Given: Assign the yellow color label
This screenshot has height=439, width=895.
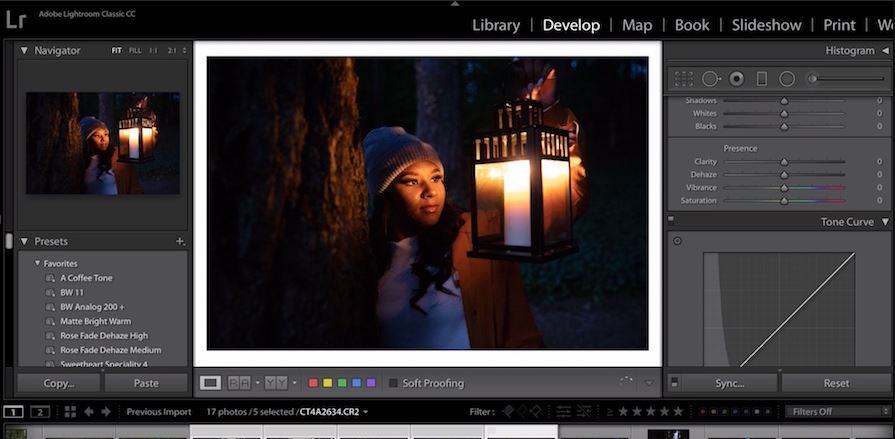Looking at the screenshot, I should coord(328,383).
